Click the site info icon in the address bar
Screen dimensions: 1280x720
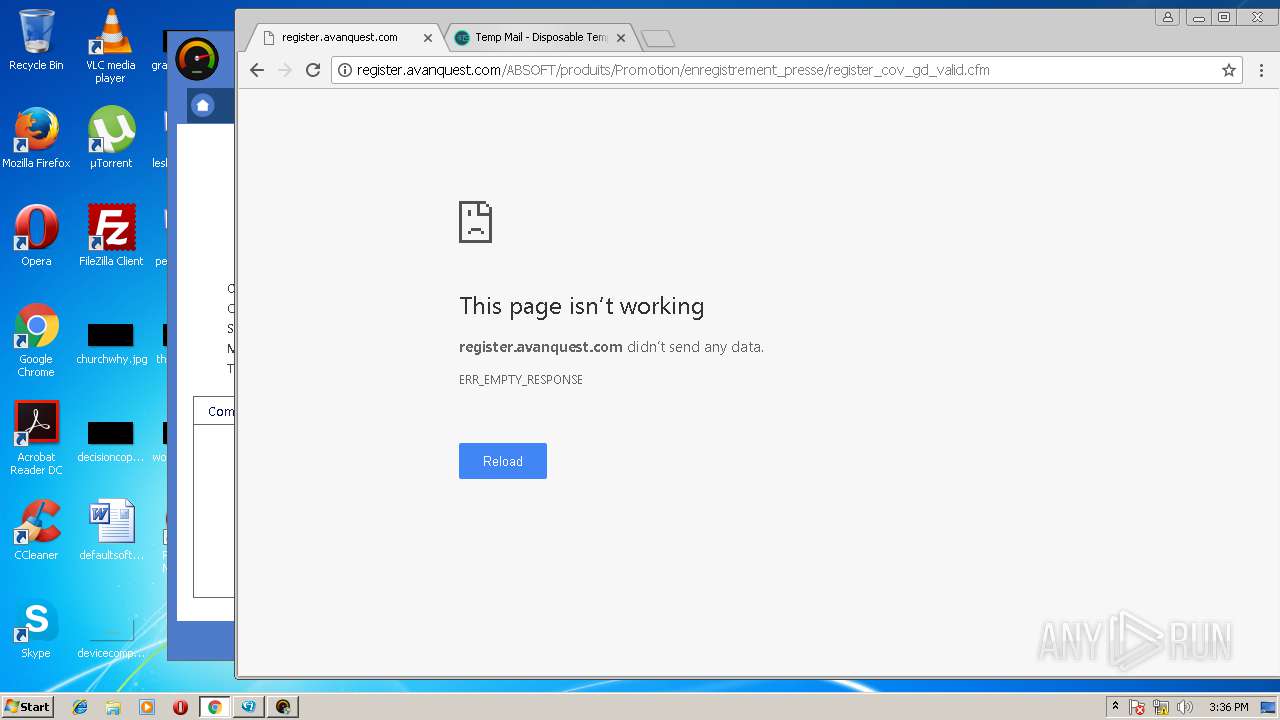click(x=345, y=70)
